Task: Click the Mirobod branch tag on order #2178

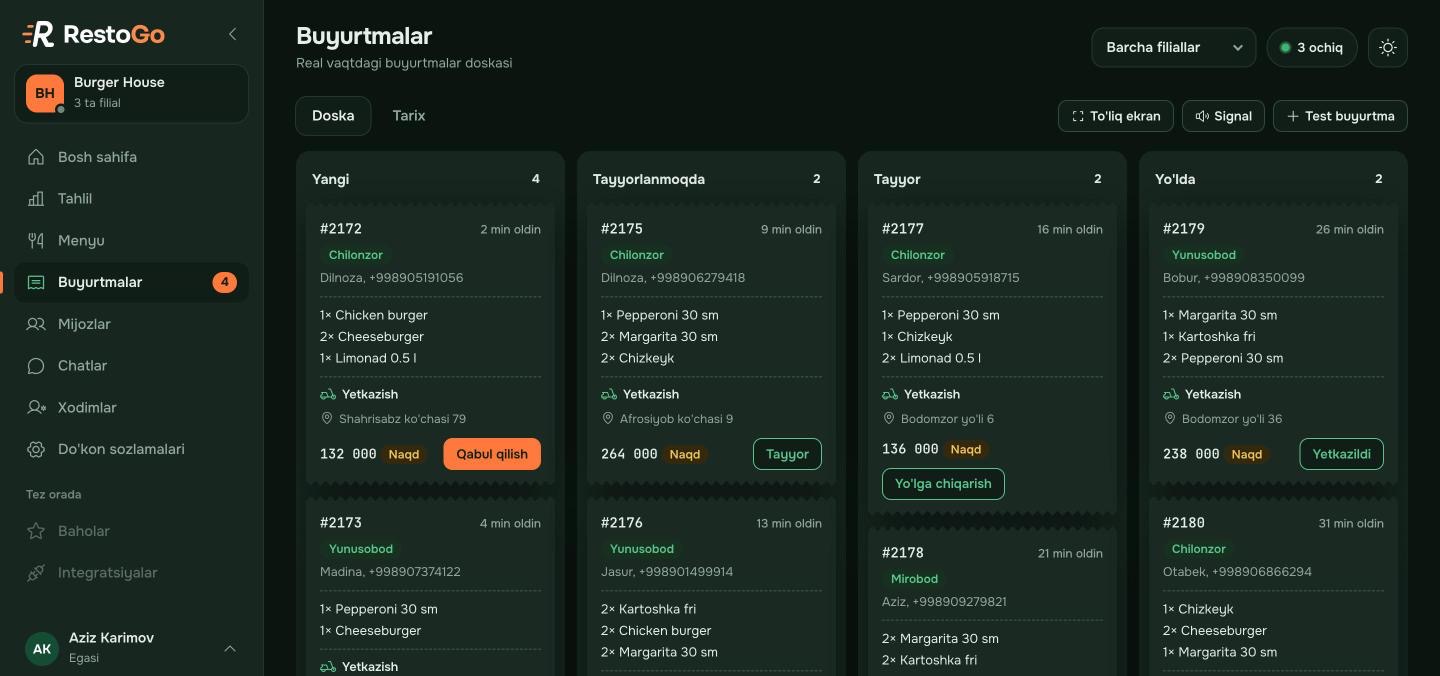Action: click(915, 579)
